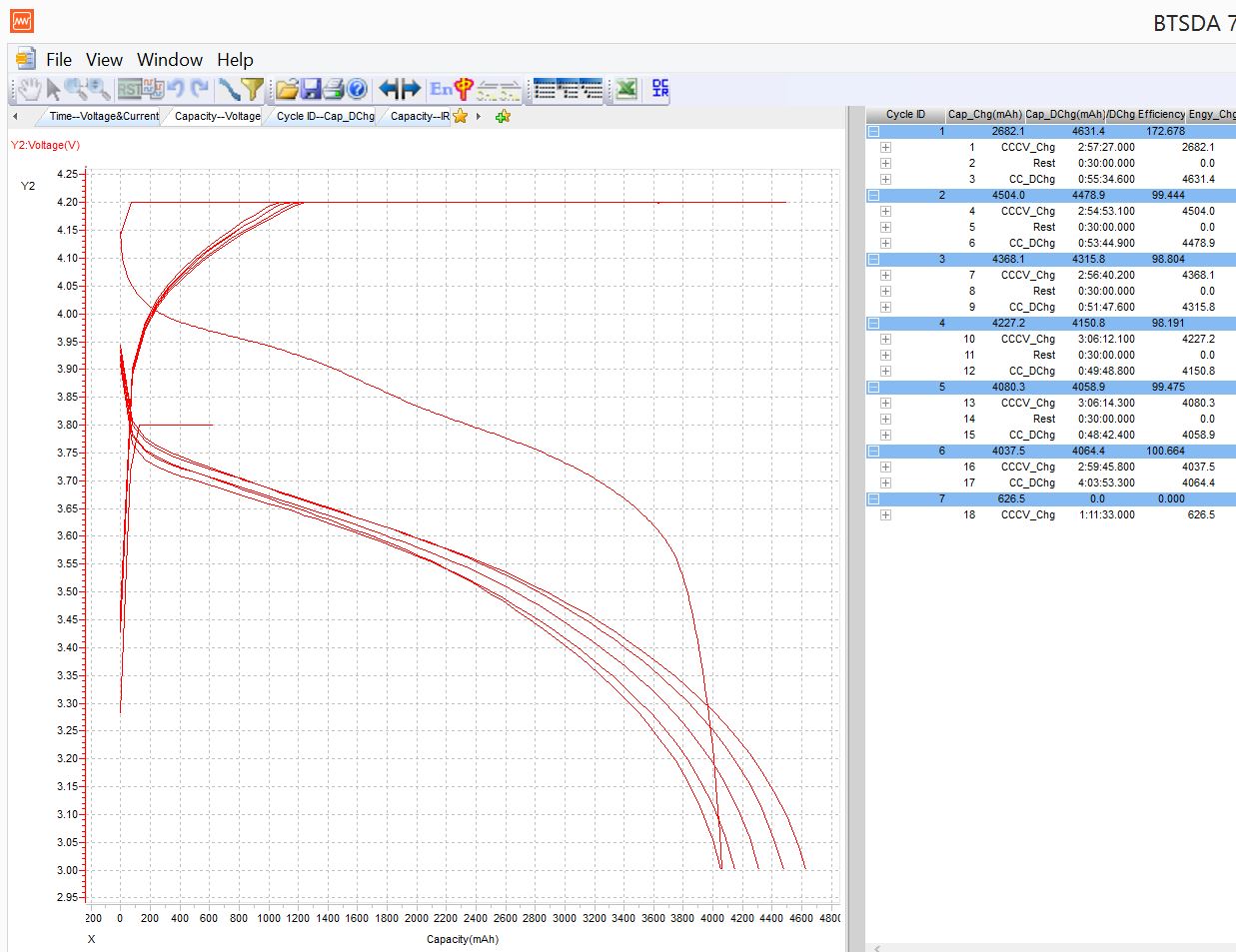Click the Capacity(mAh) x-axis label
The image size is (1236, 952).
click(462, 939)
